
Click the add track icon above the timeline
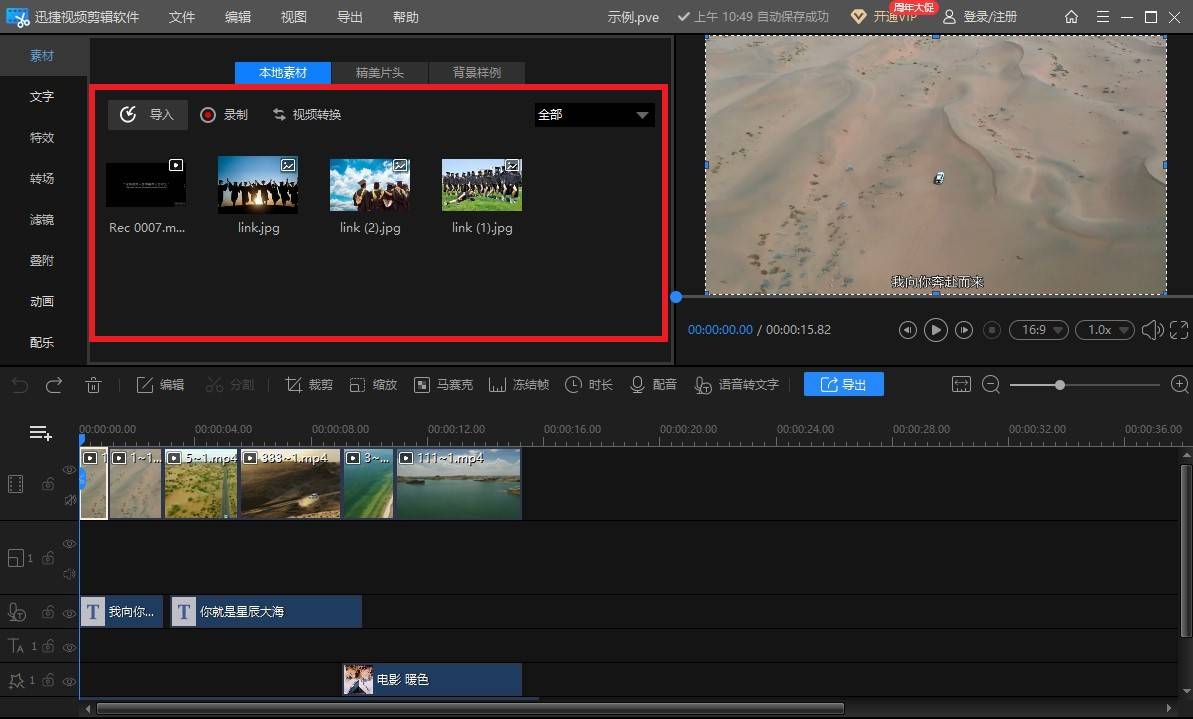[40, 433]
